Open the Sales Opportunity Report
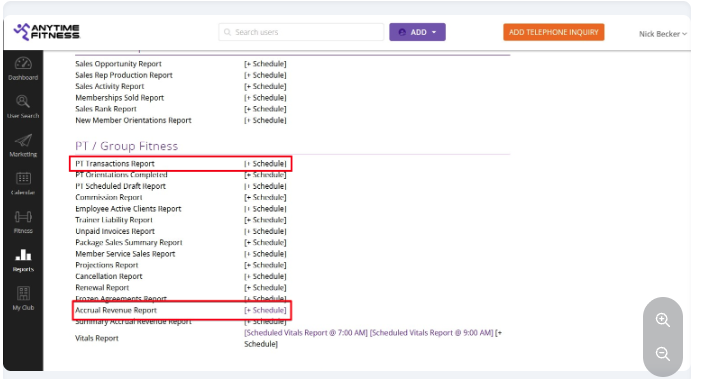The width and height of the screenshot is (707, 379). (x=118, y=64)
